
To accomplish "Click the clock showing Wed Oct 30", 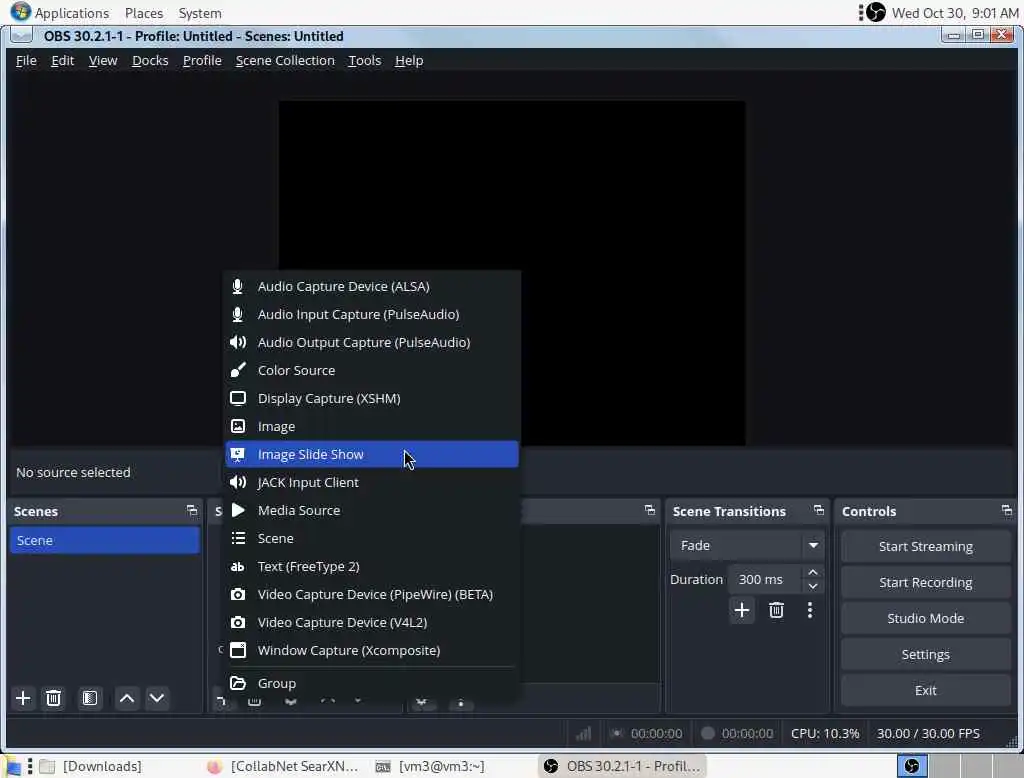I will [x=955, y=13].
